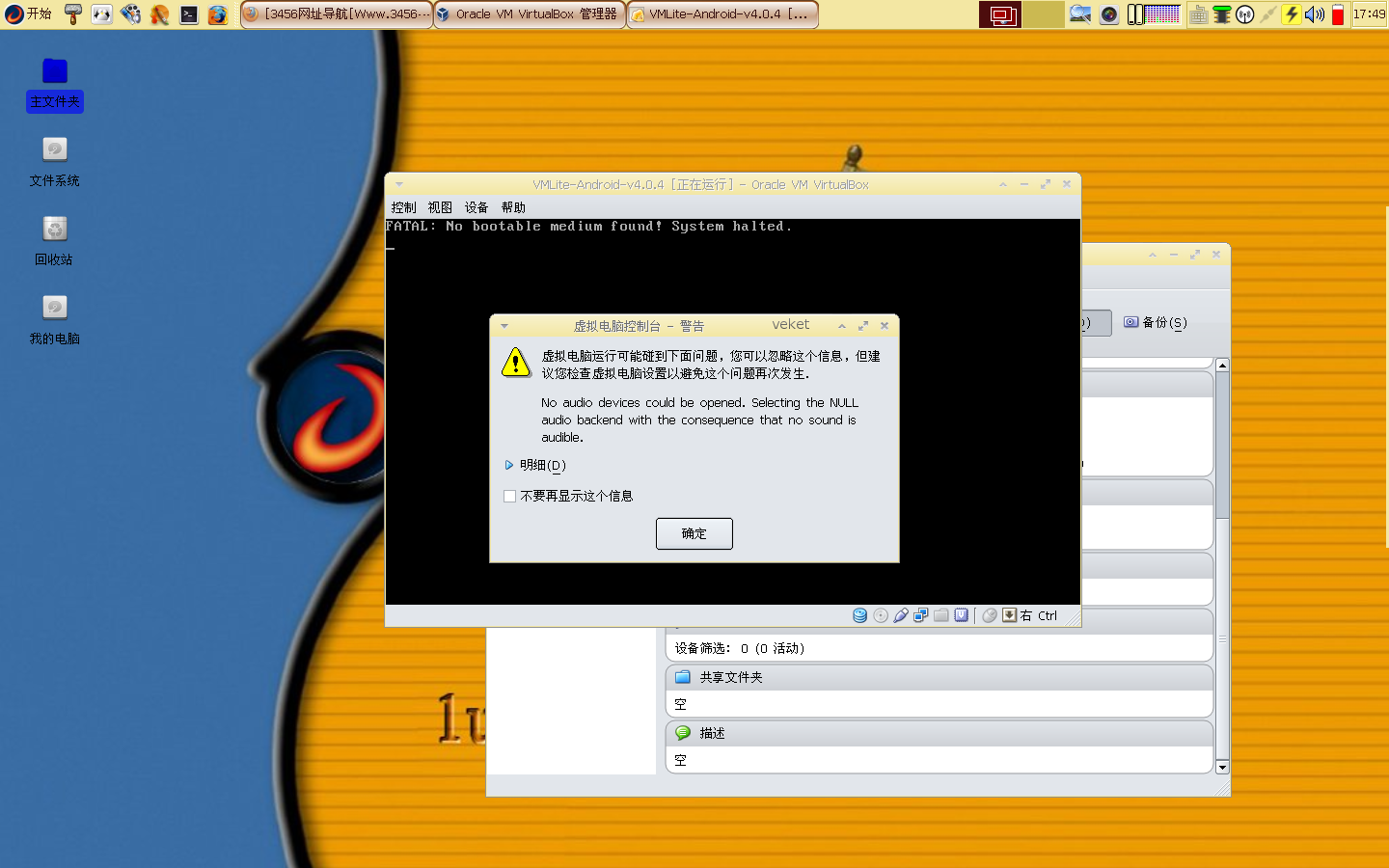Viewport: 1389px width, 868px height.
Task: Click the paint roller launcher icon in taskbar
Action: coord(73,14)
